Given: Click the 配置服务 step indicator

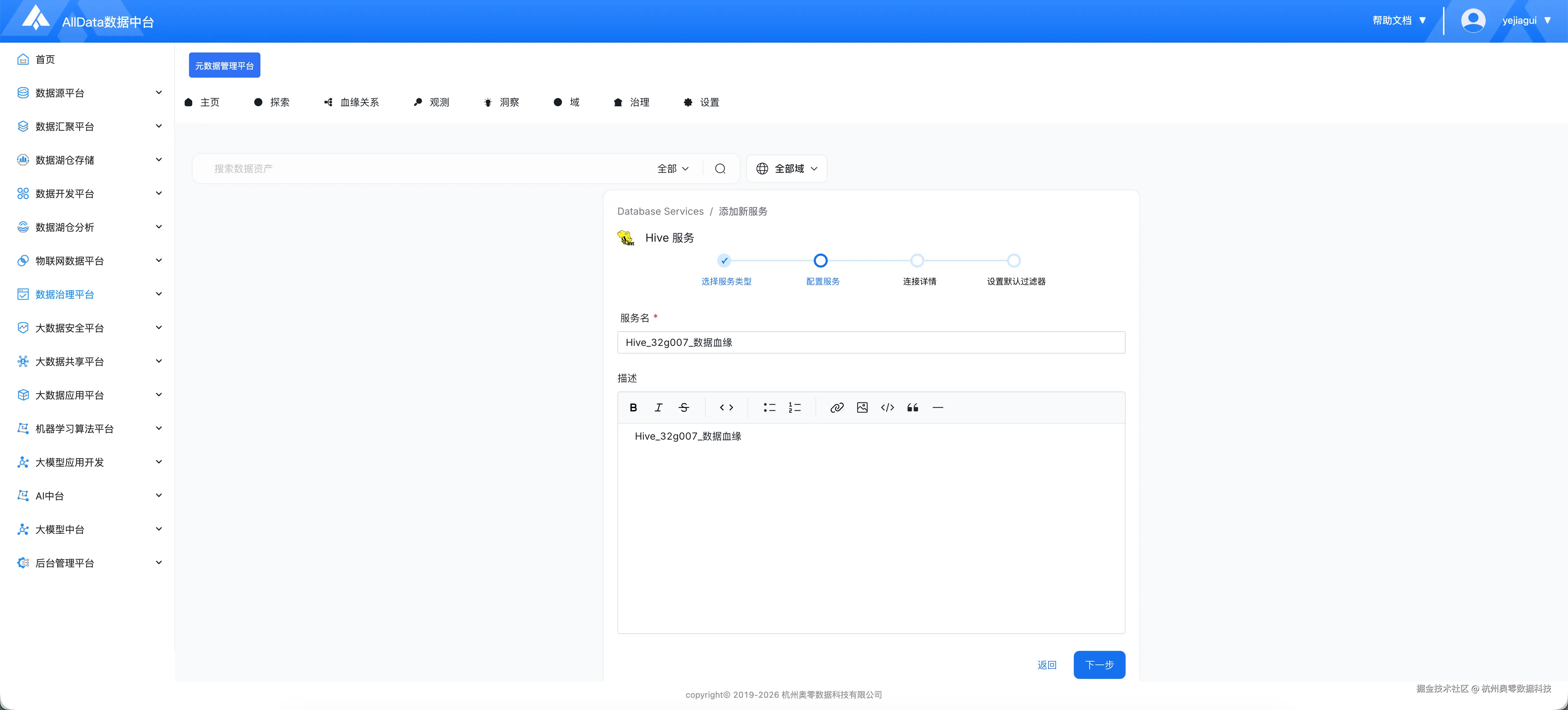Looking at the screenshot, I should click(820, 261).
